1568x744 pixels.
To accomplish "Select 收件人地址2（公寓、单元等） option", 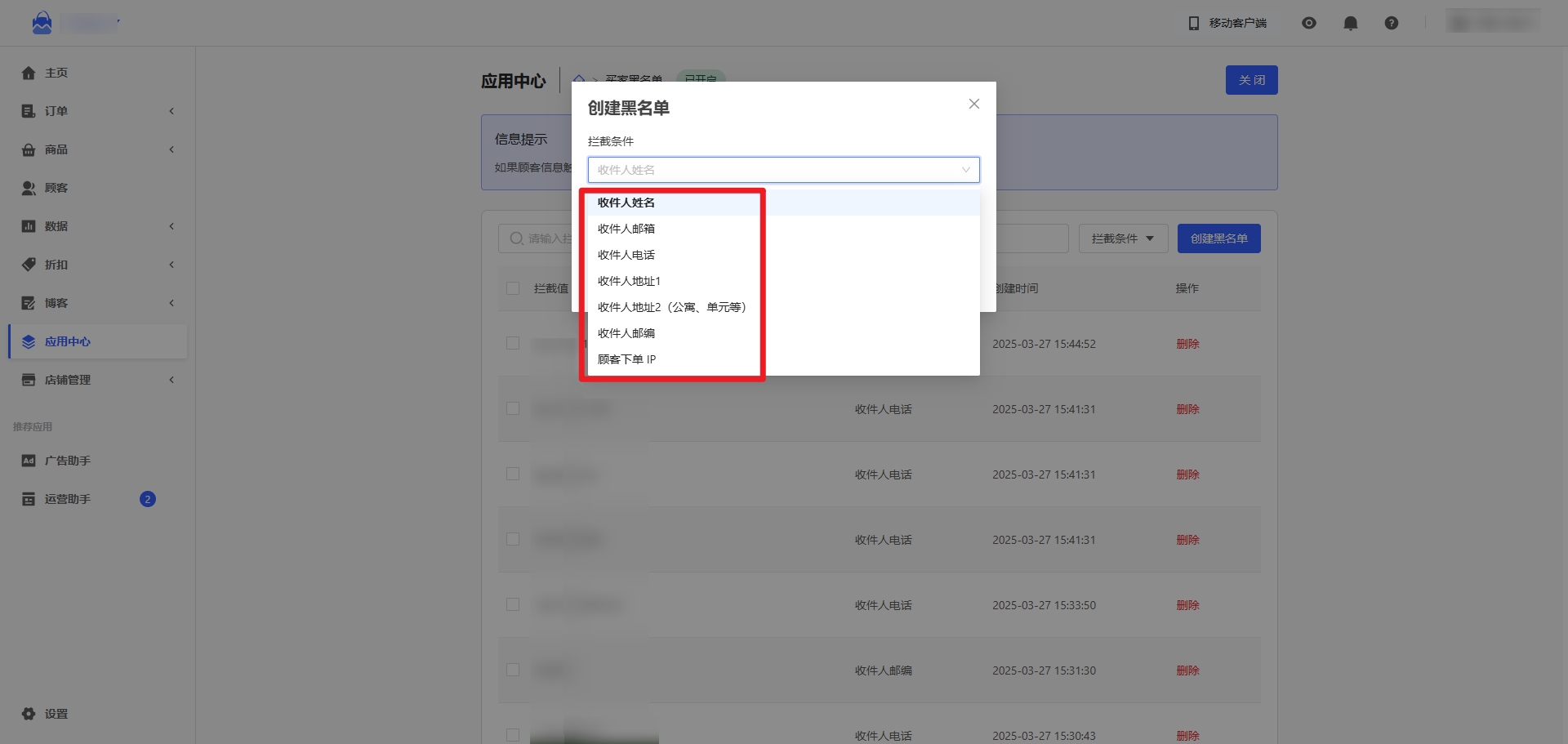I will pyautogui.click(x=784, y=307).
